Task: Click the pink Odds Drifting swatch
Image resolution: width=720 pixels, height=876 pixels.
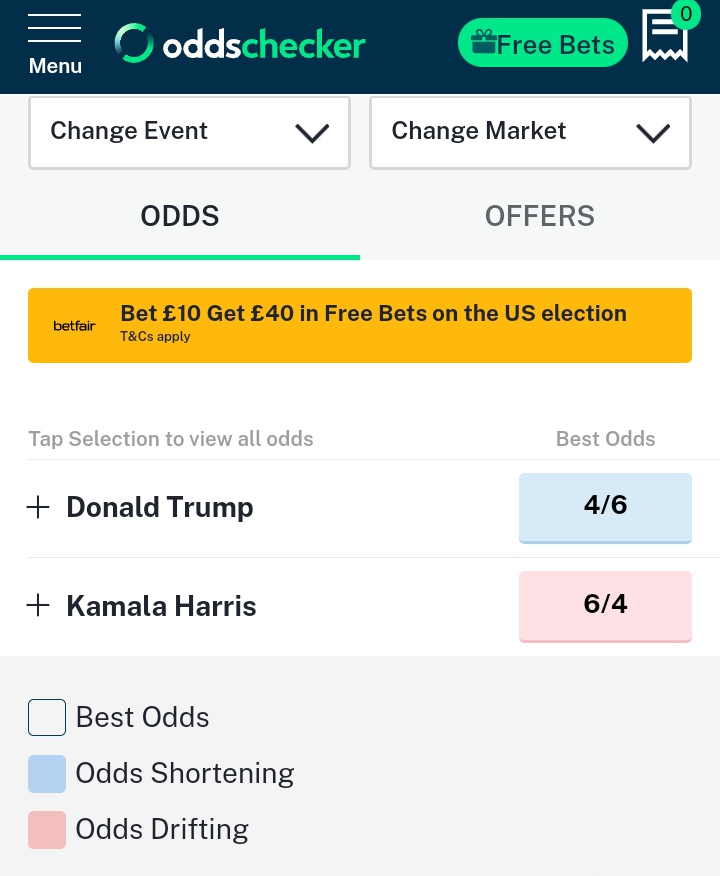Action: click(47, 830)
